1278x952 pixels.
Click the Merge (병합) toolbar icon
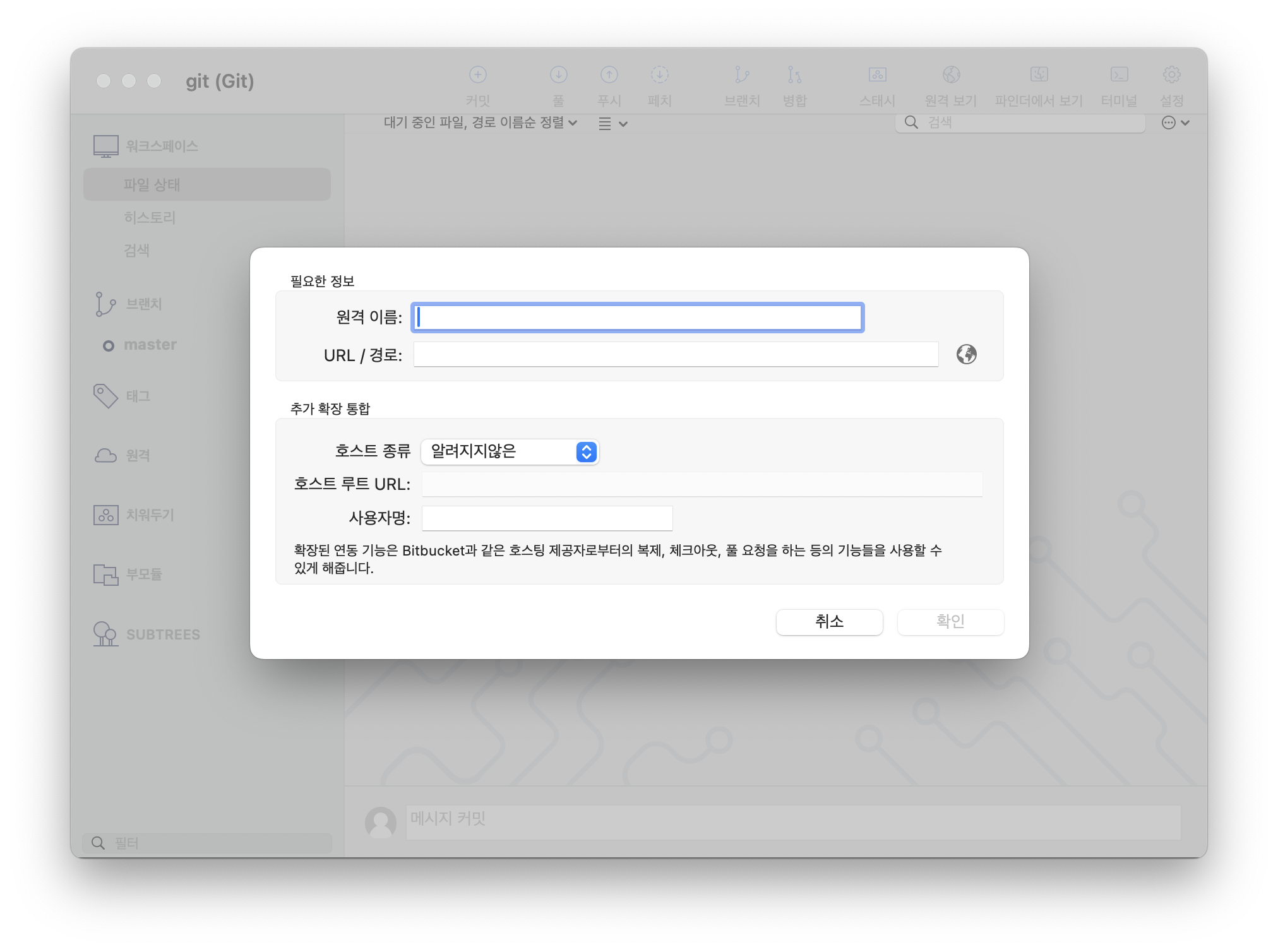point(794,75)
